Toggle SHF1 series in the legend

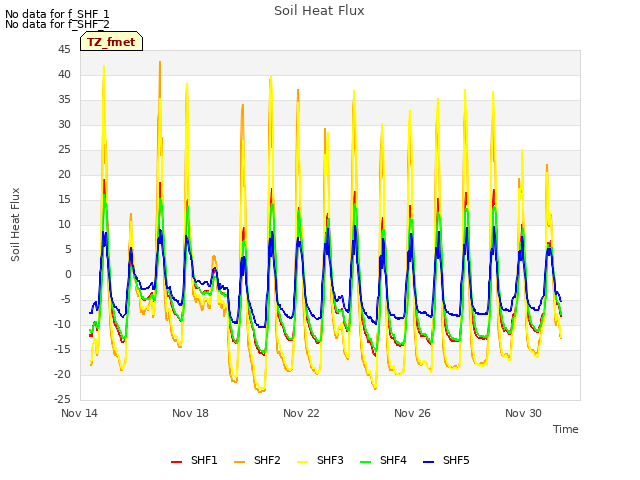(x=194, y=460)
